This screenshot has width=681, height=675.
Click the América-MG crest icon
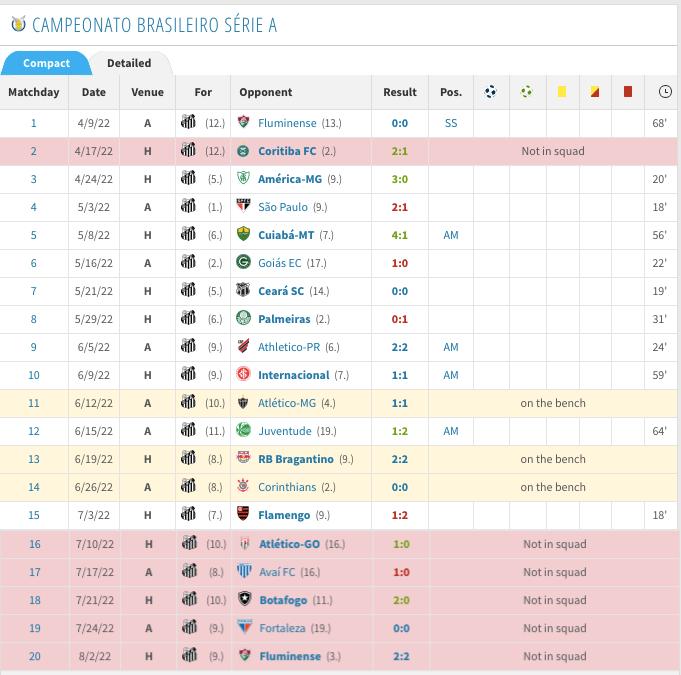click(243, 178)
